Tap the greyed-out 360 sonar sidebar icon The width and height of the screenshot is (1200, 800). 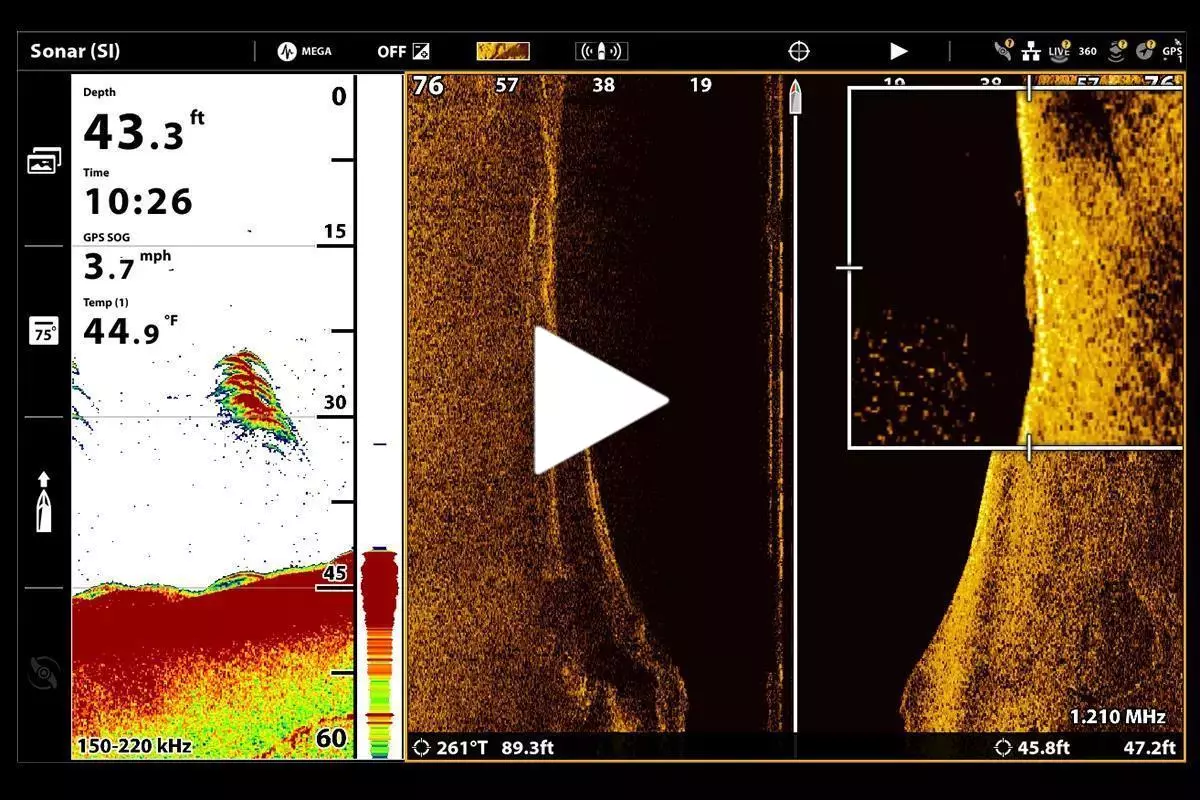pos(43,673)
